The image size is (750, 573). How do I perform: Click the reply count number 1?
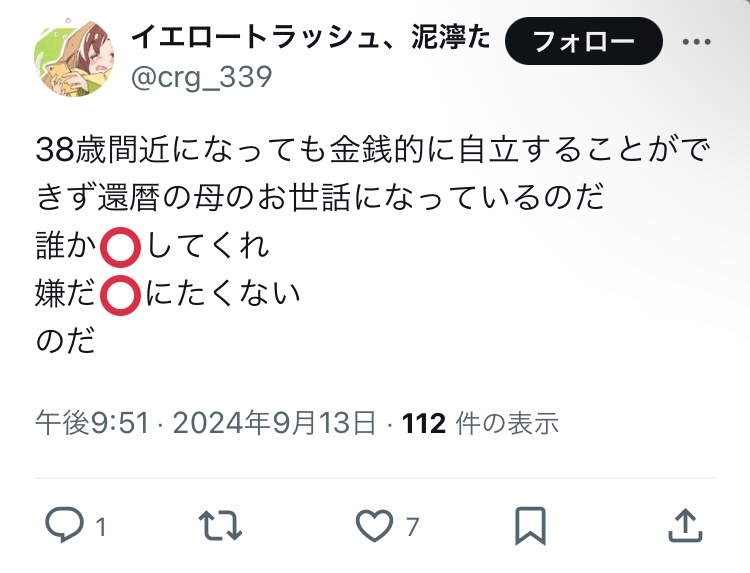coord(100,528)
